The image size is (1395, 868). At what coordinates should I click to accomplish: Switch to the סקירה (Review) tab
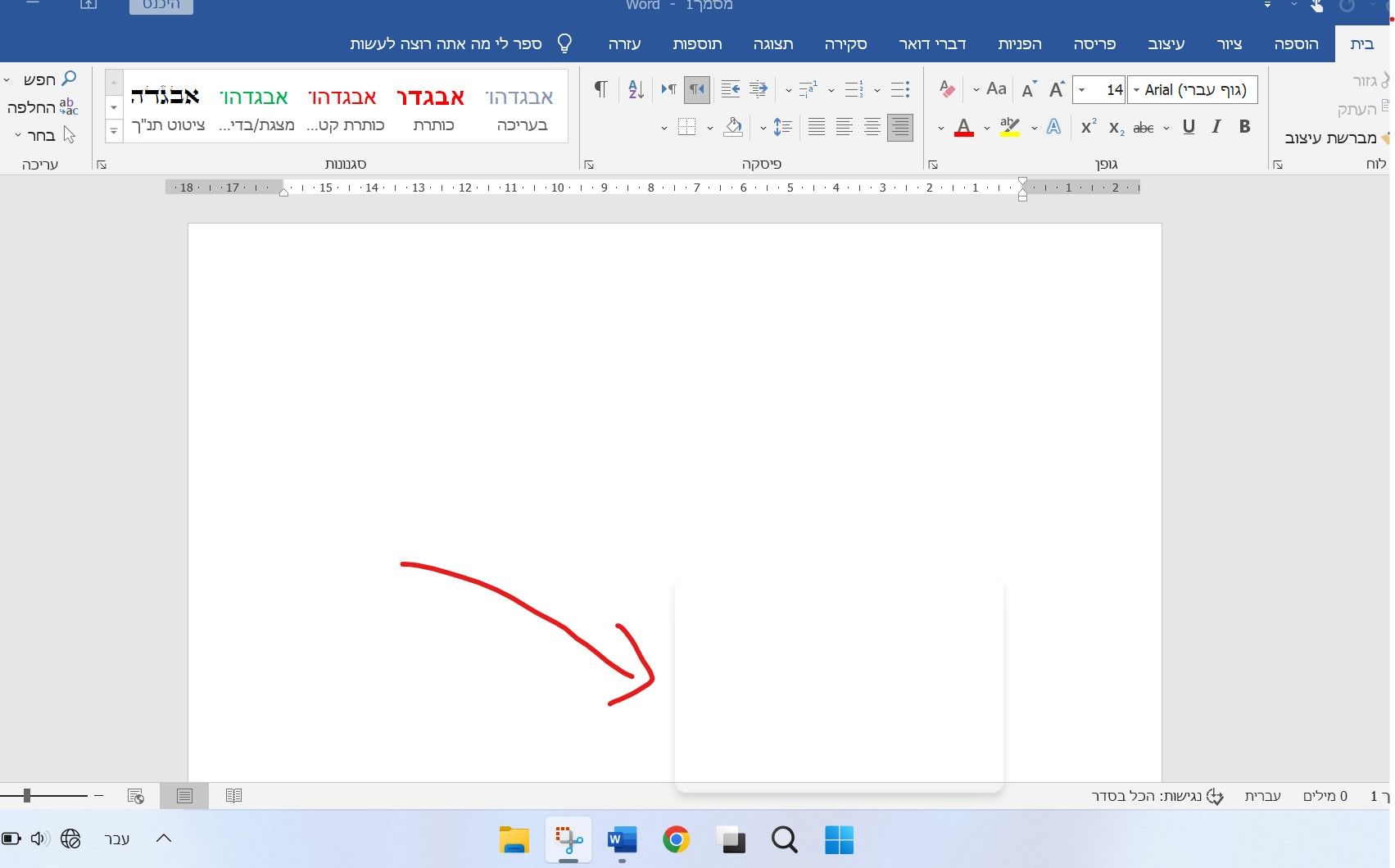coord(845,44)
